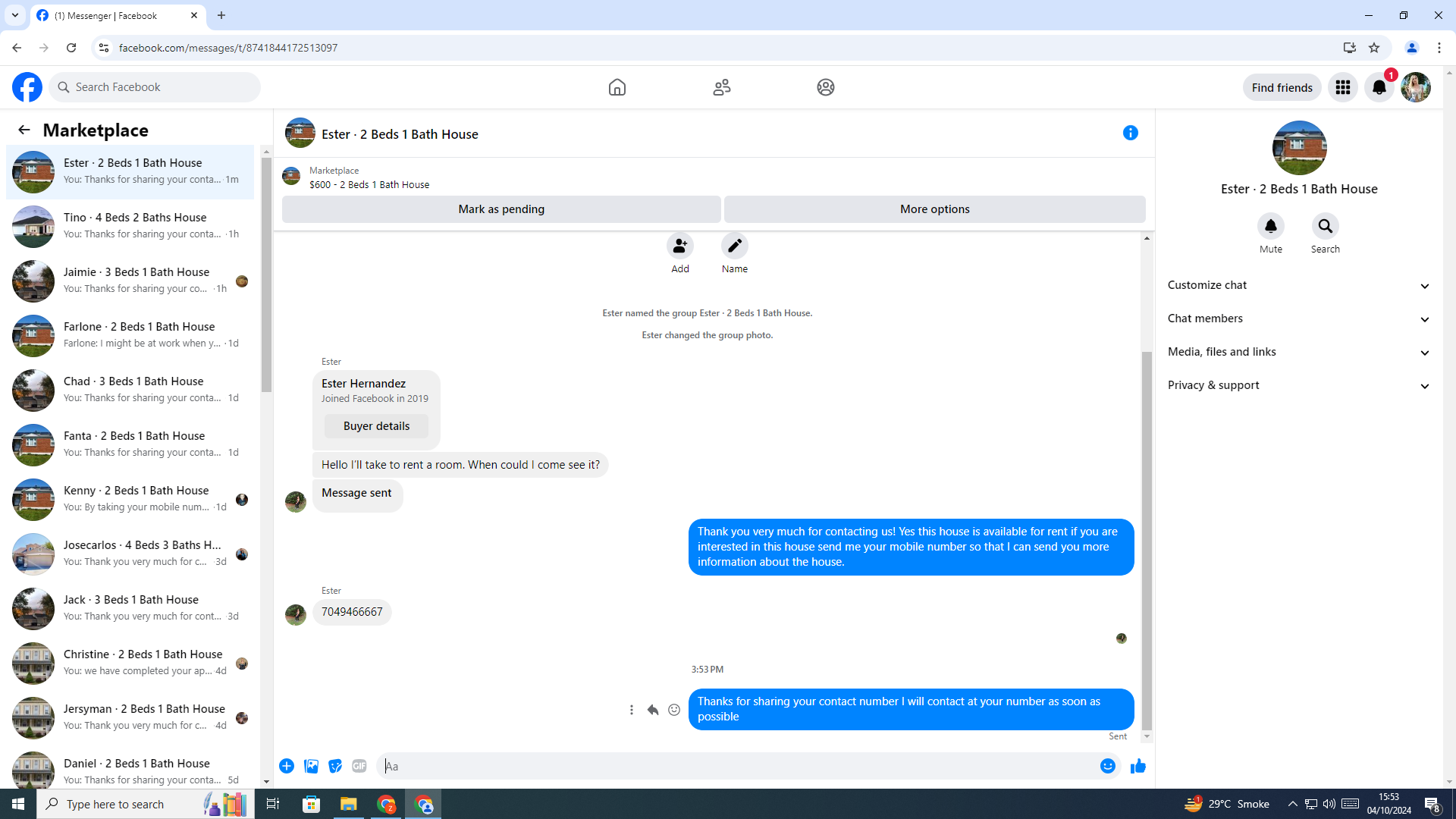Open message more options (three dots)
Screen dimensions: 1456x819
[632, 710]
